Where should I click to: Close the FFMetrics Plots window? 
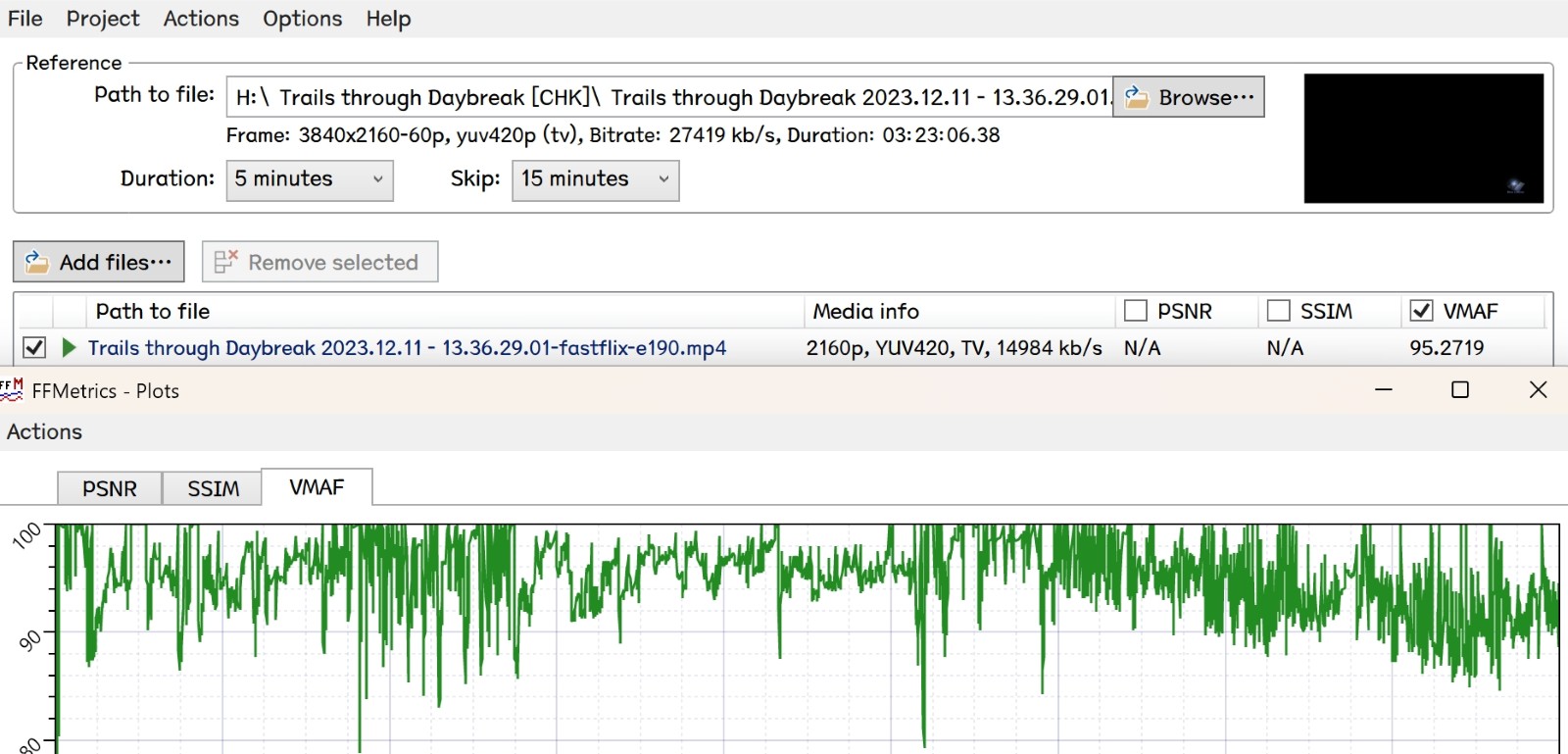click(1538, 390)
